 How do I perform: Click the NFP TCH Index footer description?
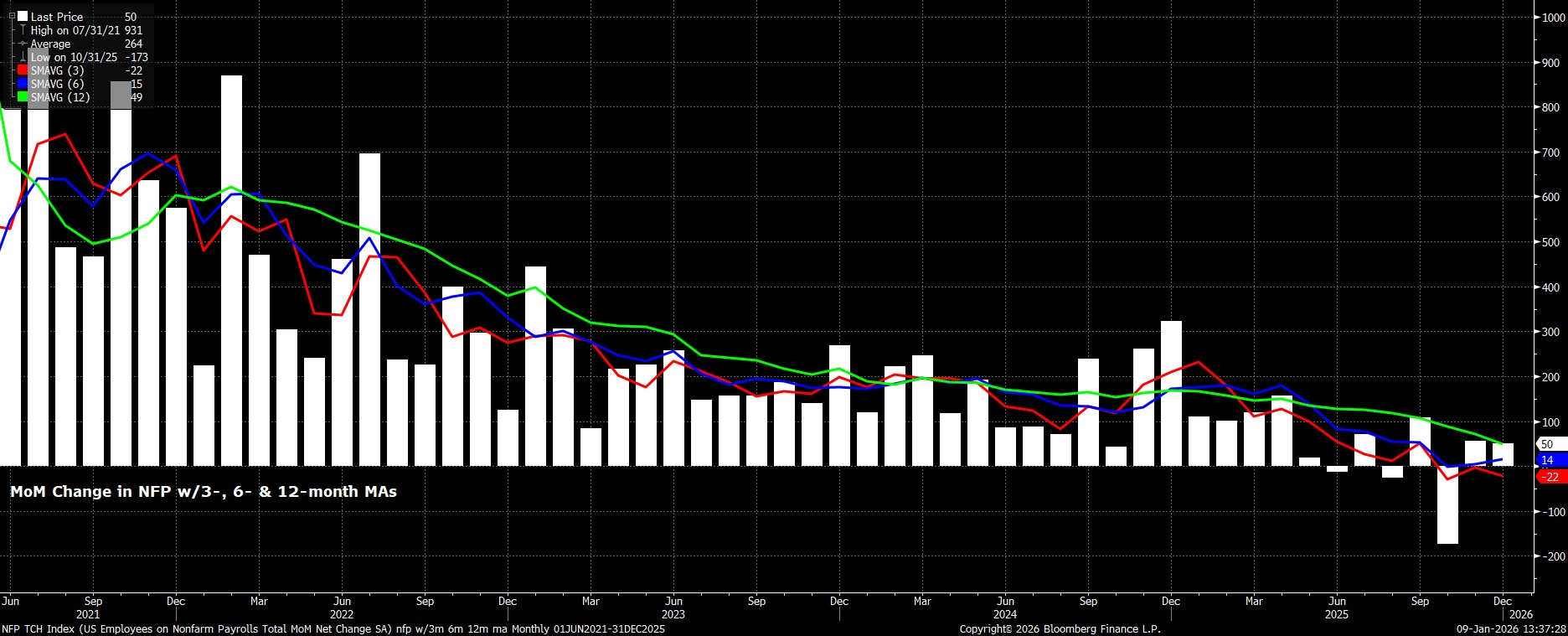point(333,628)
